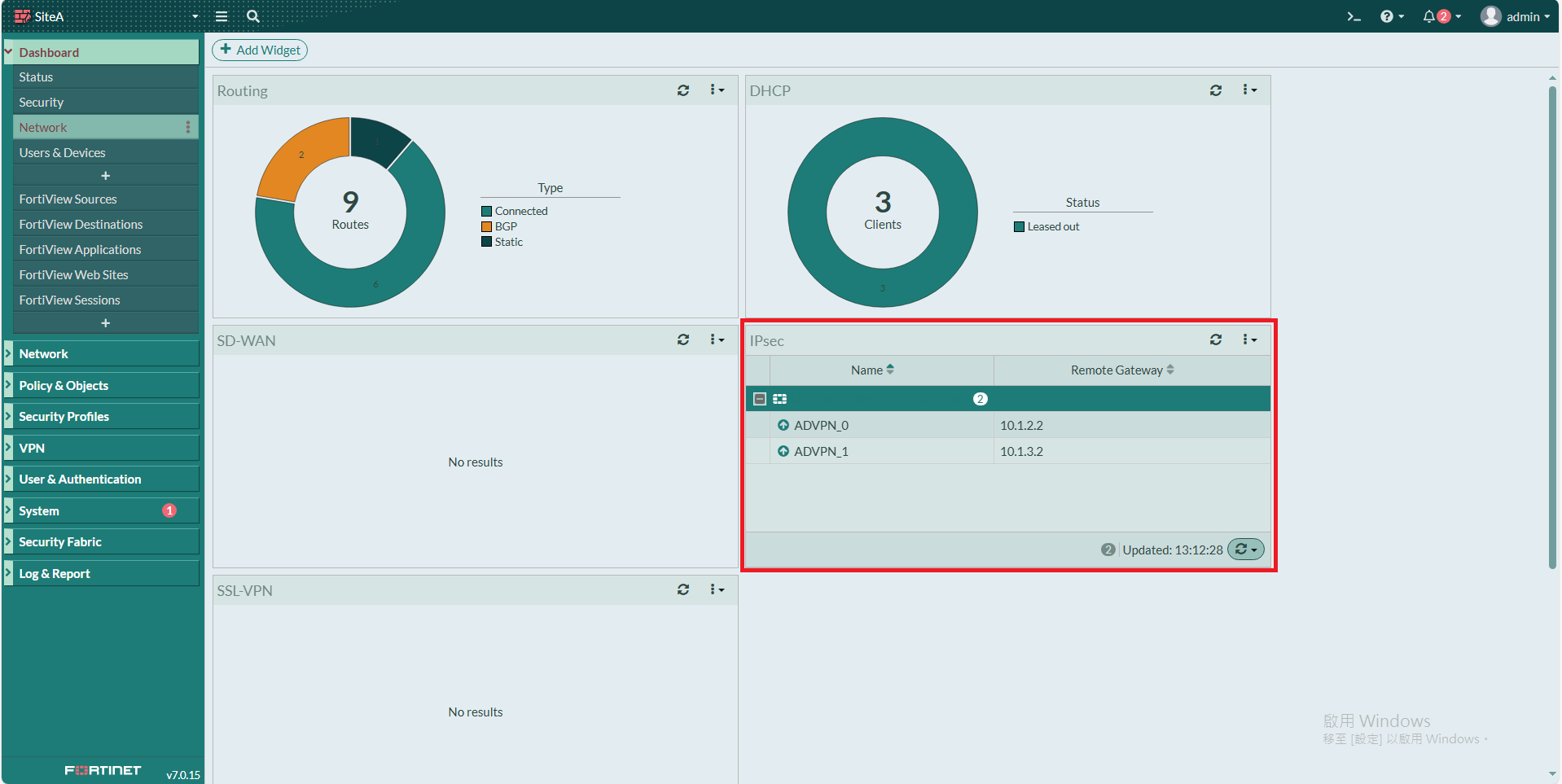Image resolution: width=1562 pixels, height=784 pixels.
Task: Refresh the Routing widget
Action: pos(683,90)
